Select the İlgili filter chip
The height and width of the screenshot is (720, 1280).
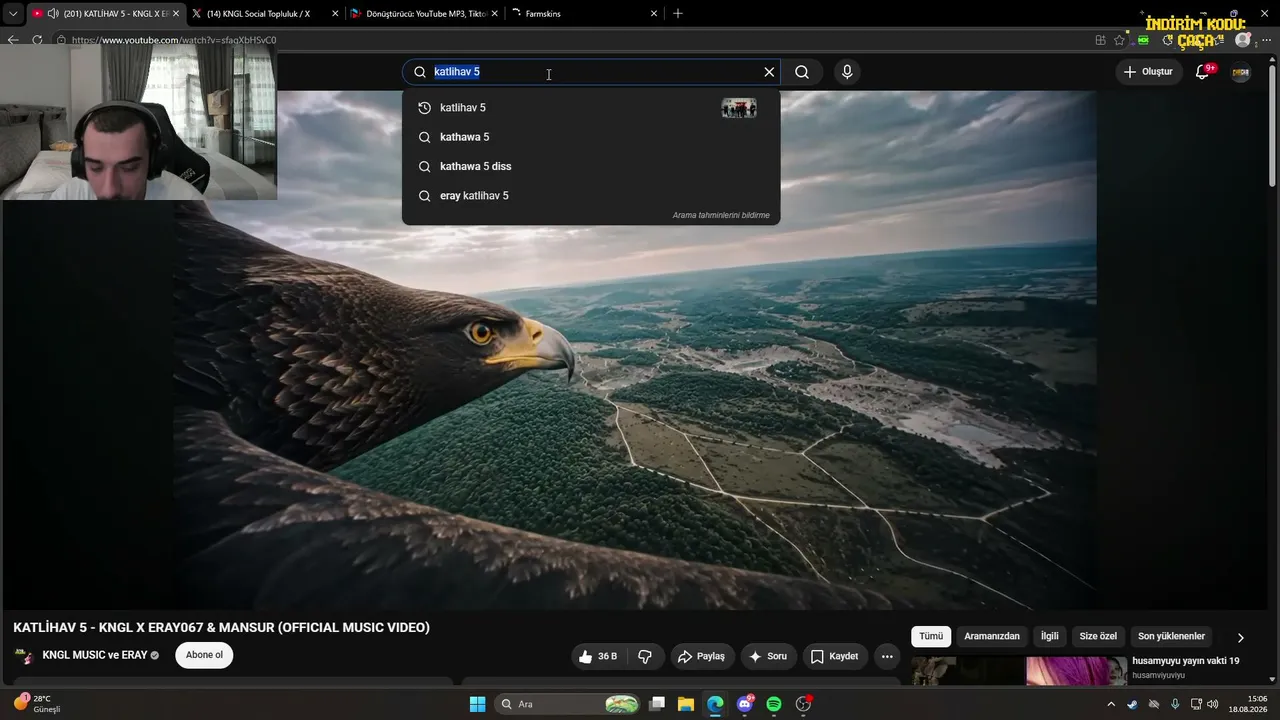tap(1050, 636)
